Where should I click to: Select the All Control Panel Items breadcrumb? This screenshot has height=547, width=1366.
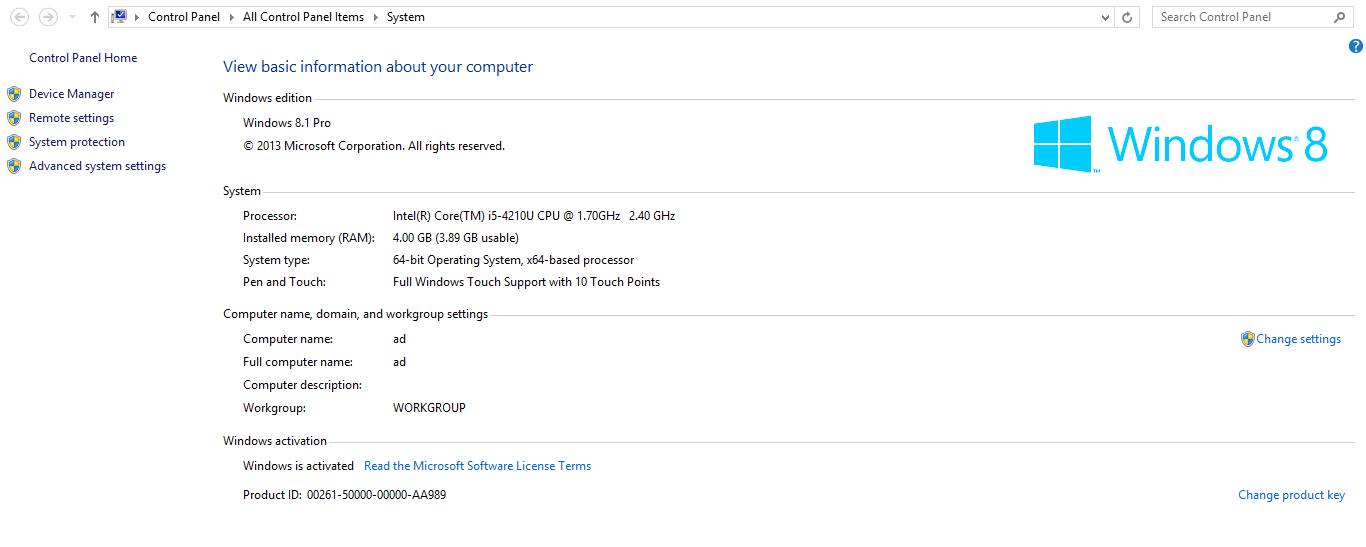click(x=303, y=17)
